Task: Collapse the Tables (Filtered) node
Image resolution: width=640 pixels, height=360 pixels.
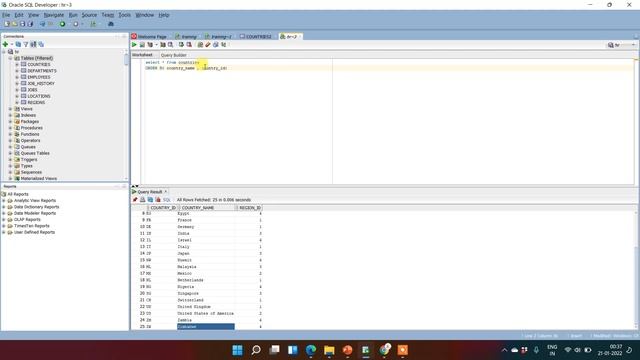Action: point(11,58)
